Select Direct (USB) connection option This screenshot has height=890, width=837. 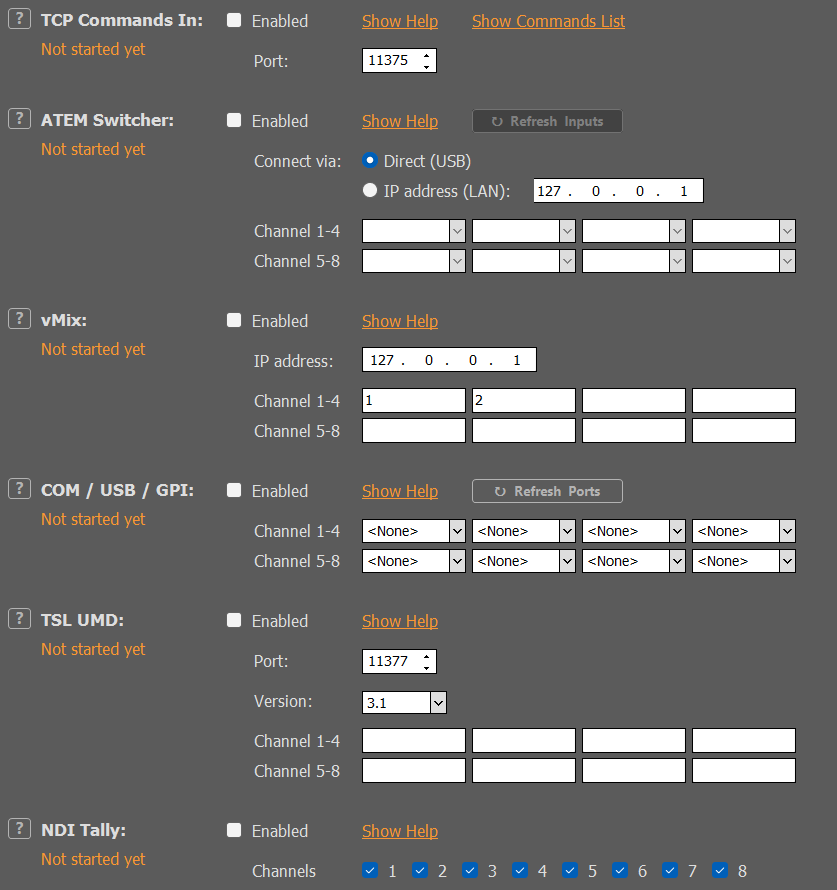click(370, 161)
